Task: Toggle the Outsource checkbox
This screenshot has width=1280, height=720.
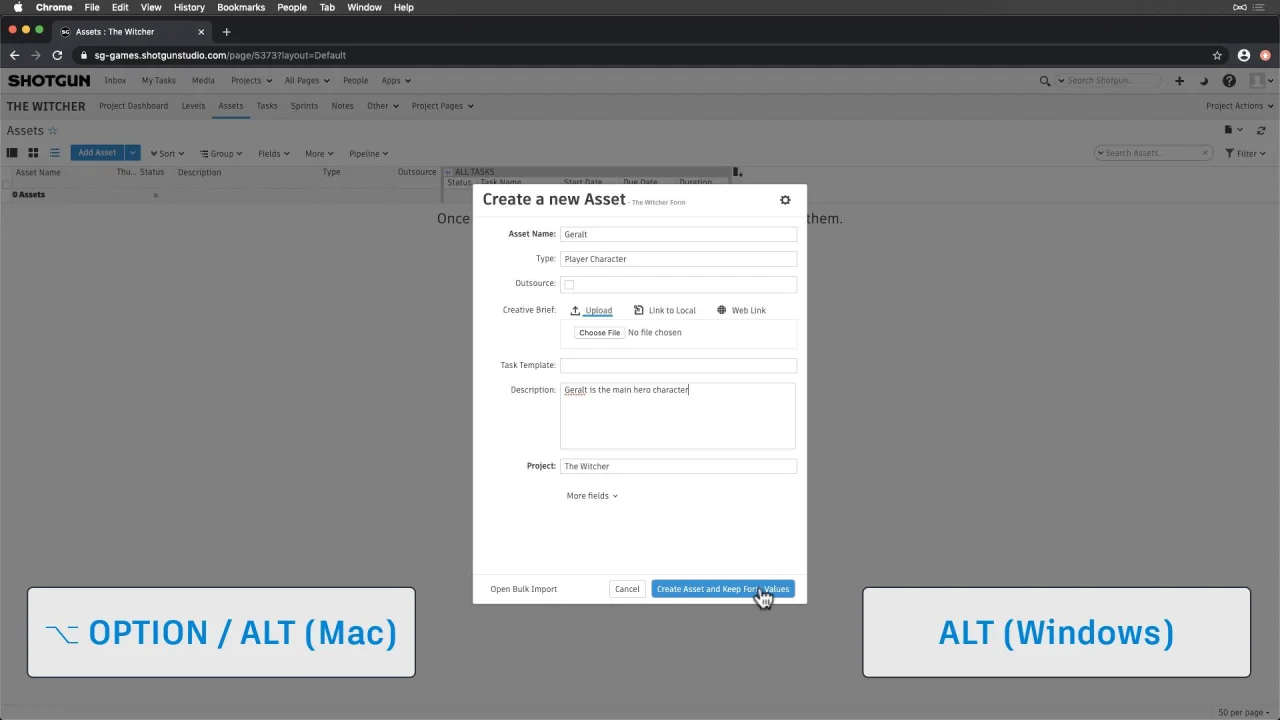Action: [x=569, y=285]
